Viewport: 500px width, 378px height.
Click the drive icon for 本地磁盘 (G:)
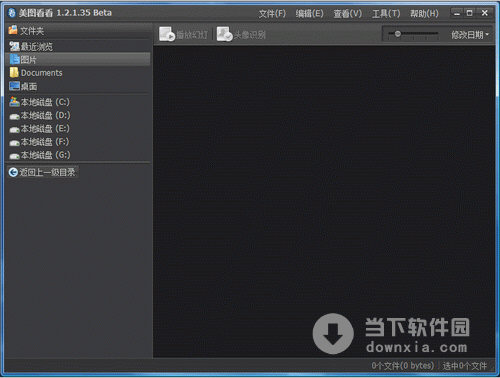coord(14,156)
